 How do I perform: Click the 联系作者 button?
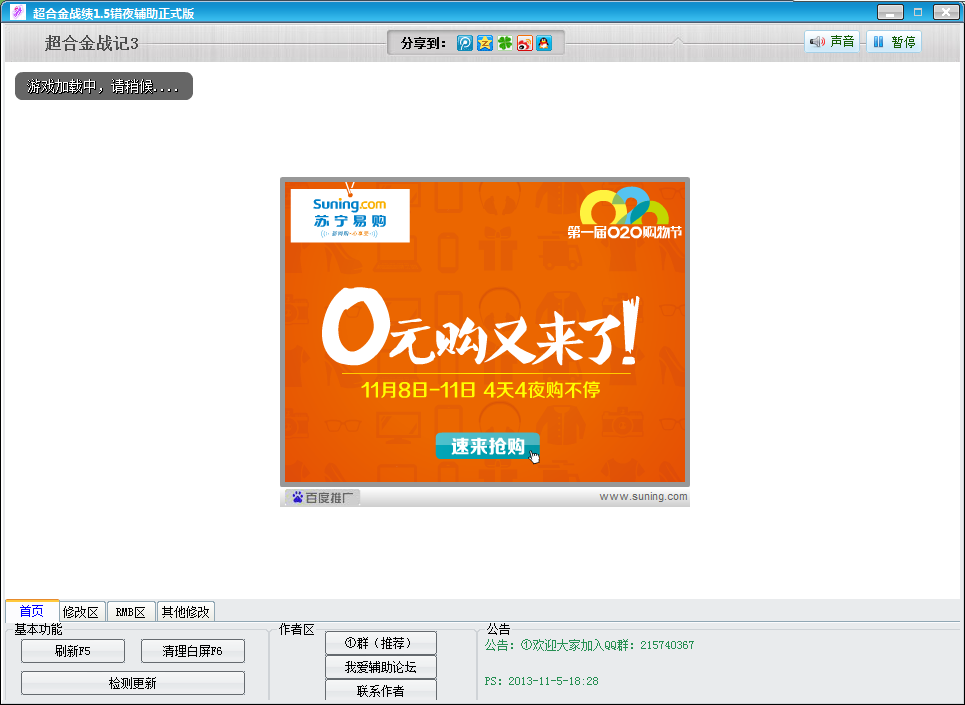(381, 690)
